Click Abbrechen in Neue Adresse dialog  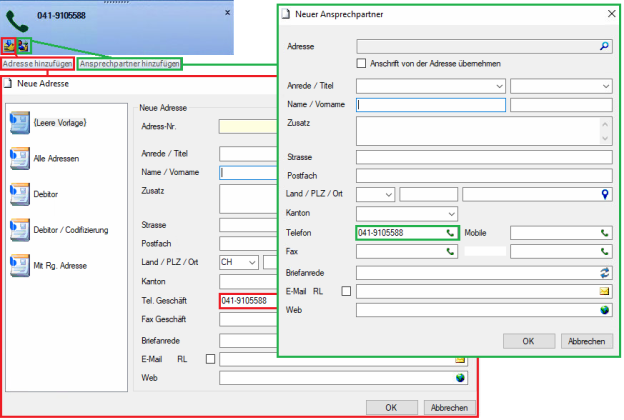click(x=449, y=408)
